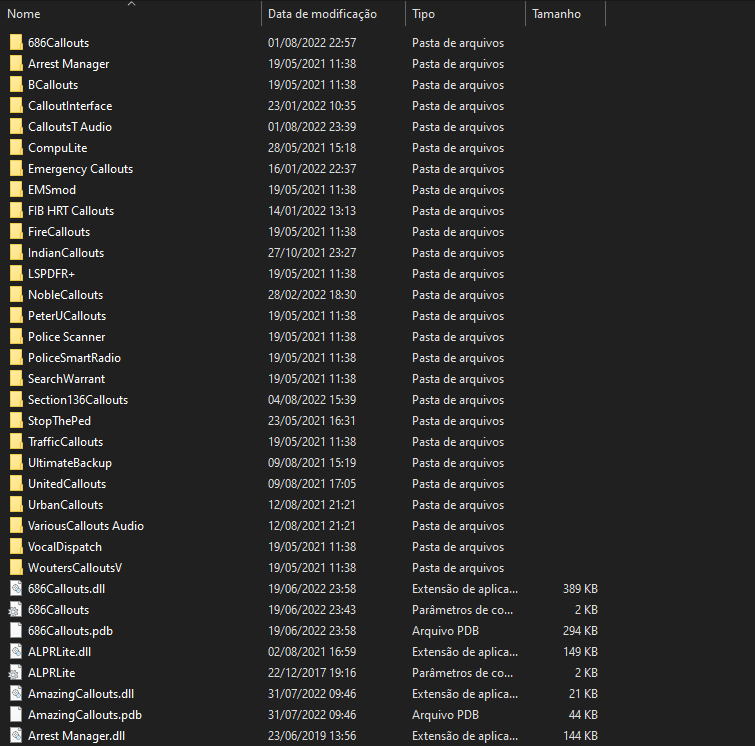The image size is (755, 746).
Task: Click the IndianCallouts folder icon
Action: [x=16, y=253]
